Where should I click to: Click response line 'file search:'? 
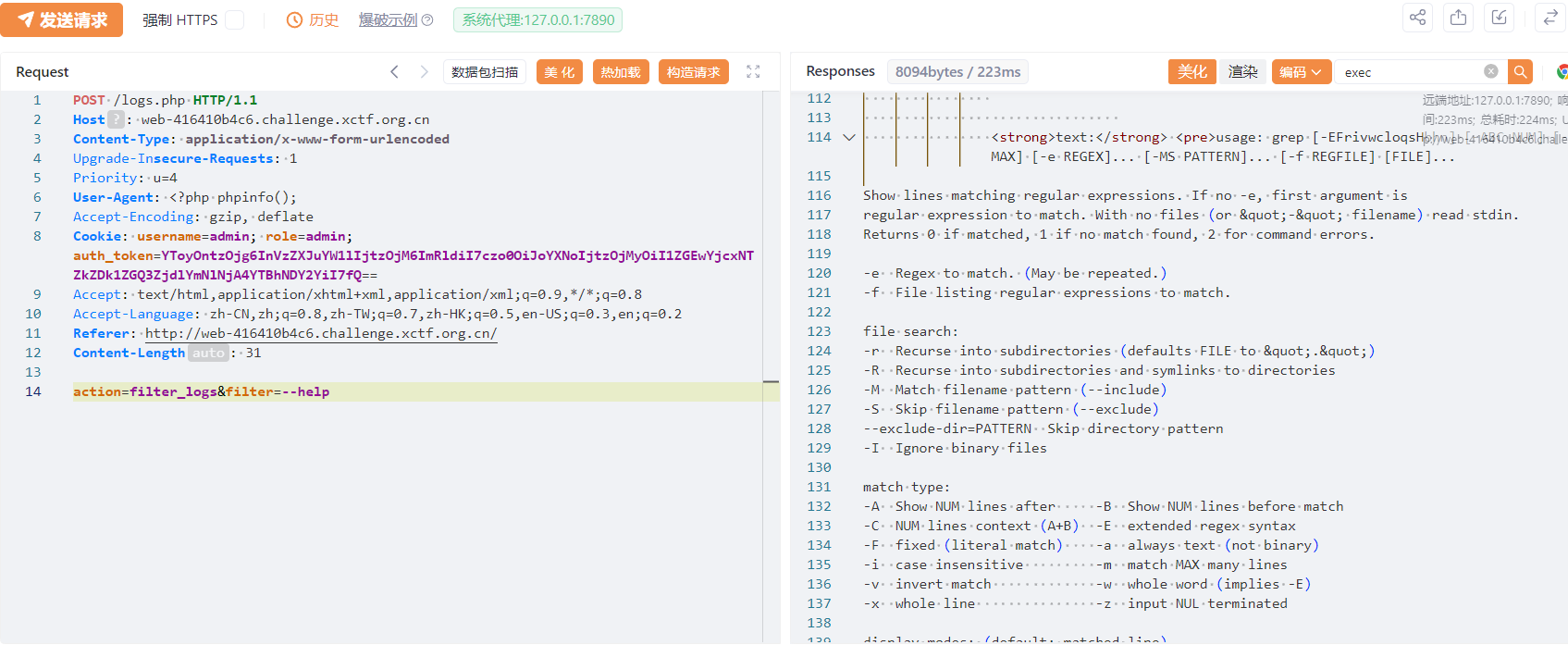(x=910, y=331)
